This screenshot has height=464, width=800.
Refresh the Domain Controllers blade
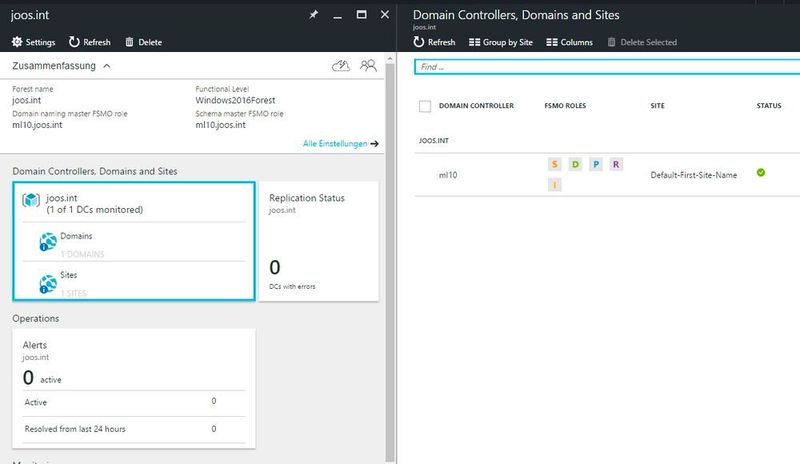pos(434,42)
